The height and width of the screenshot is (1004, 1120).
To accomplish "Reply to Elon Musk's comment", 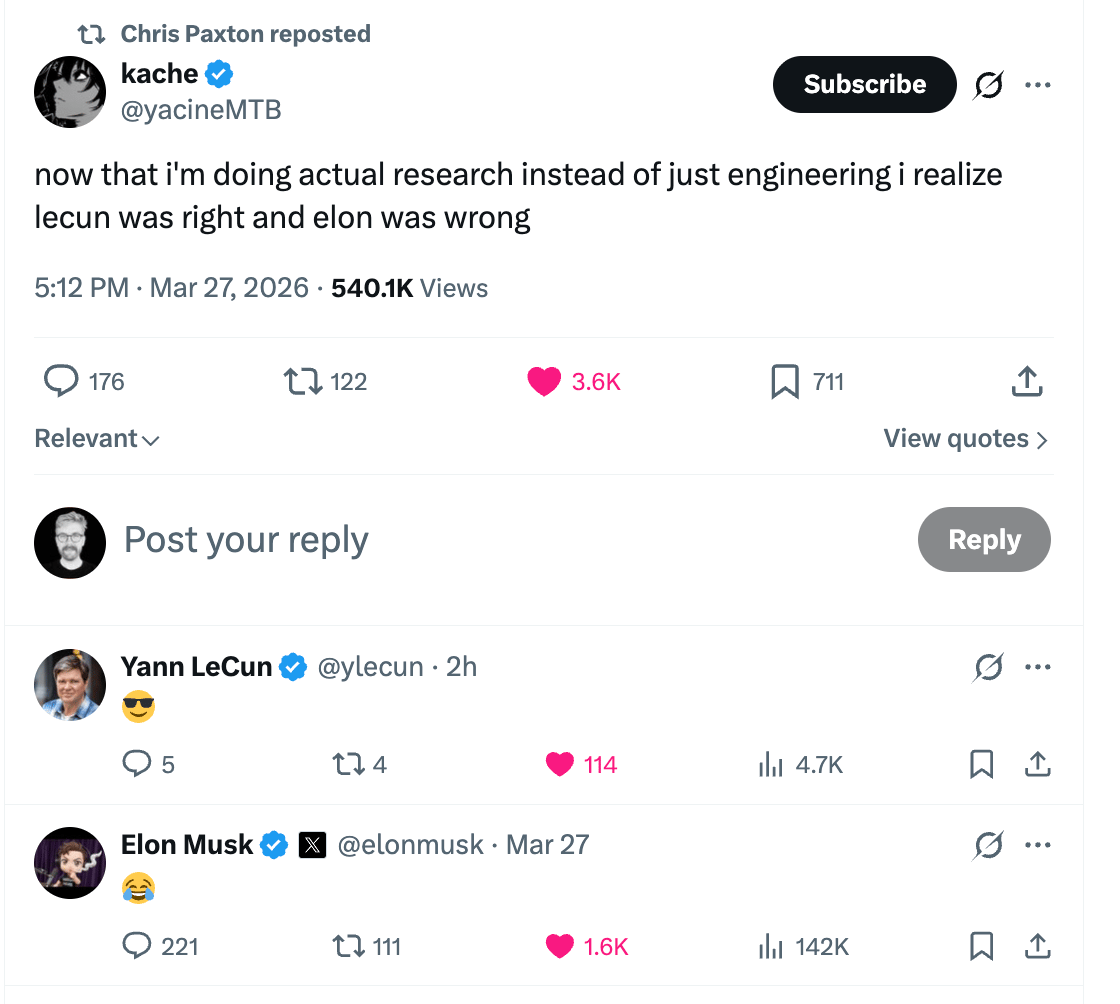I will (135, 946).
